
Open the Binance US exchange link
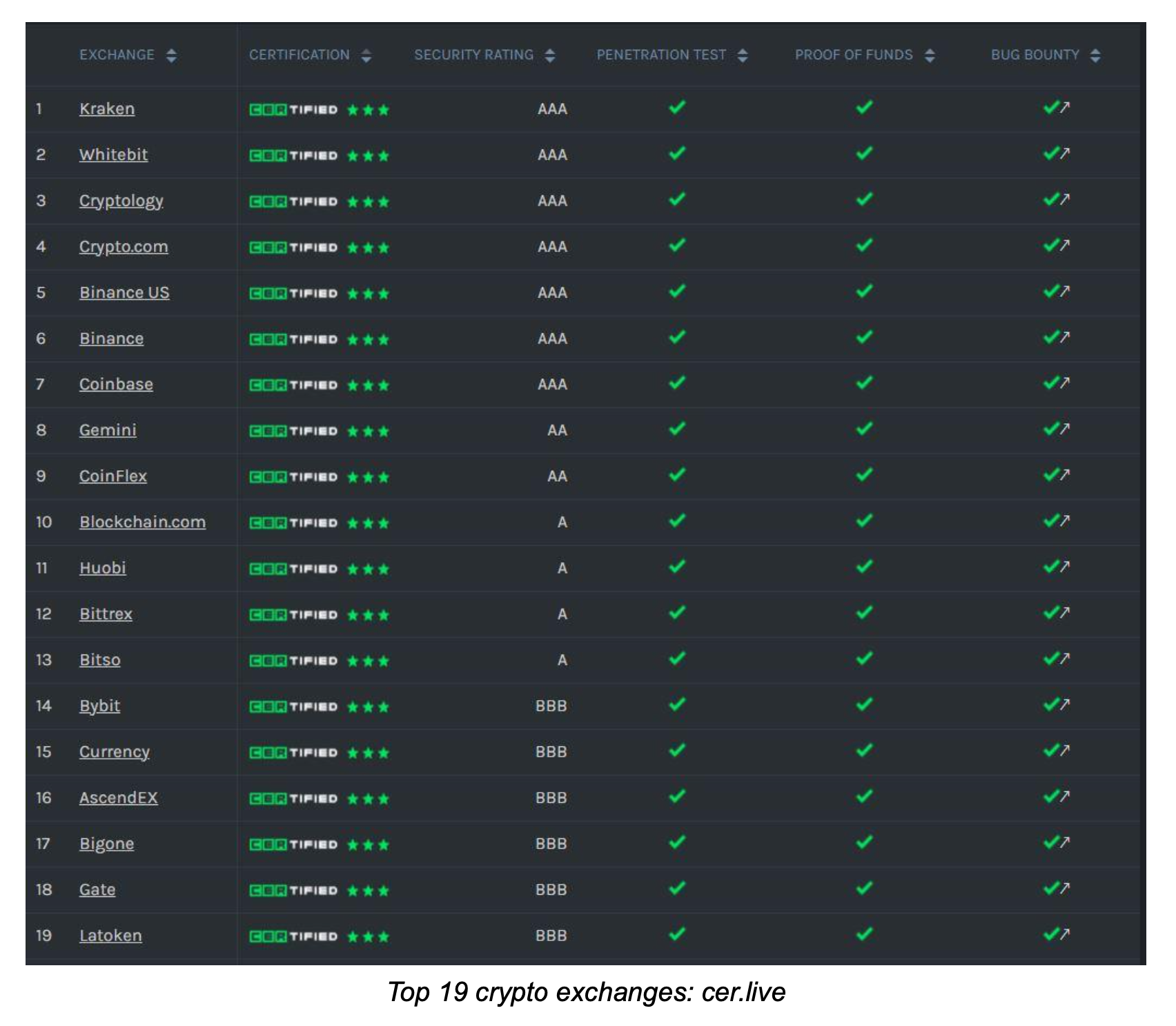tap(124, 293)
